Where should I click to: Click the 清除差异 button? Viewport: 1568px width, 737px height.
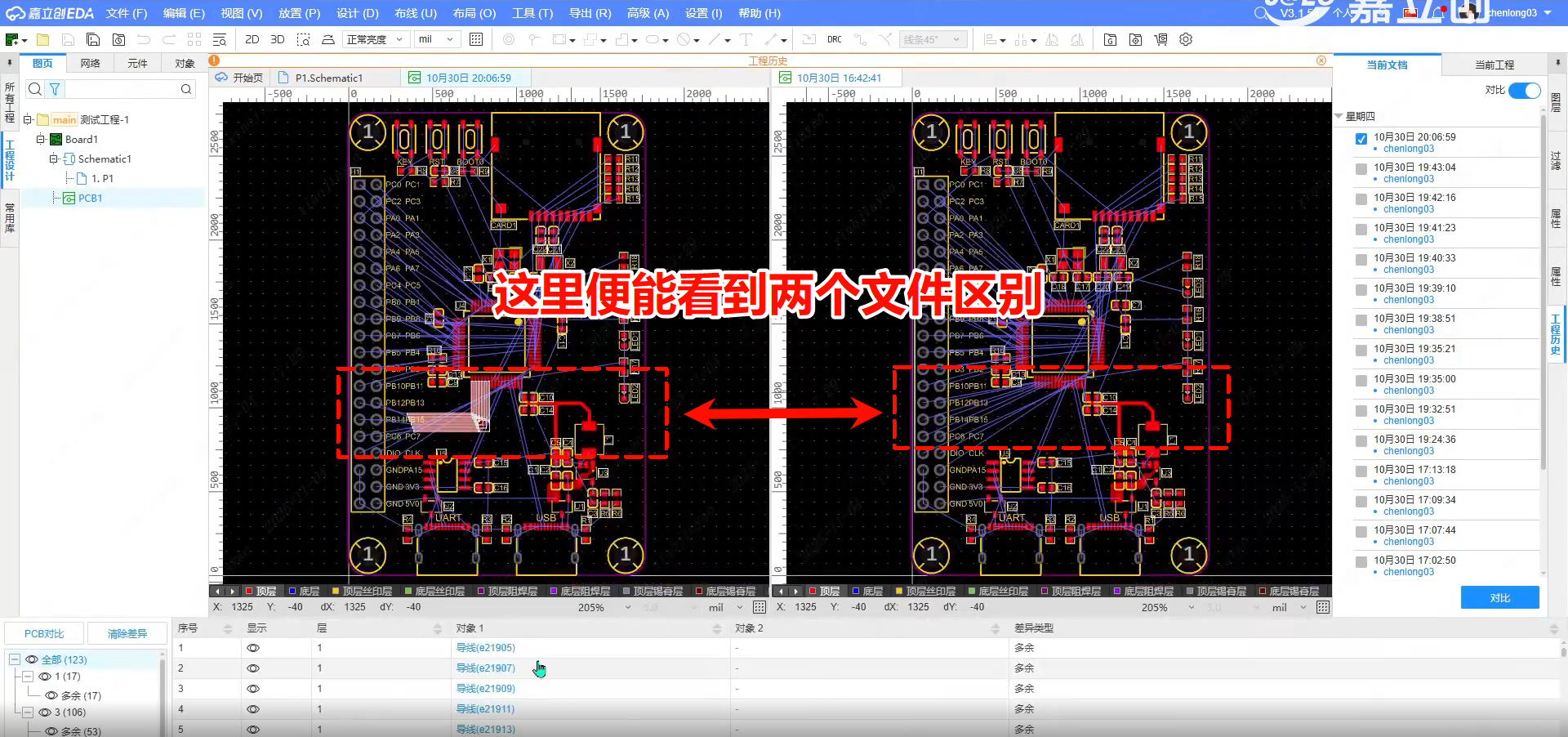(x=127, y=633)
